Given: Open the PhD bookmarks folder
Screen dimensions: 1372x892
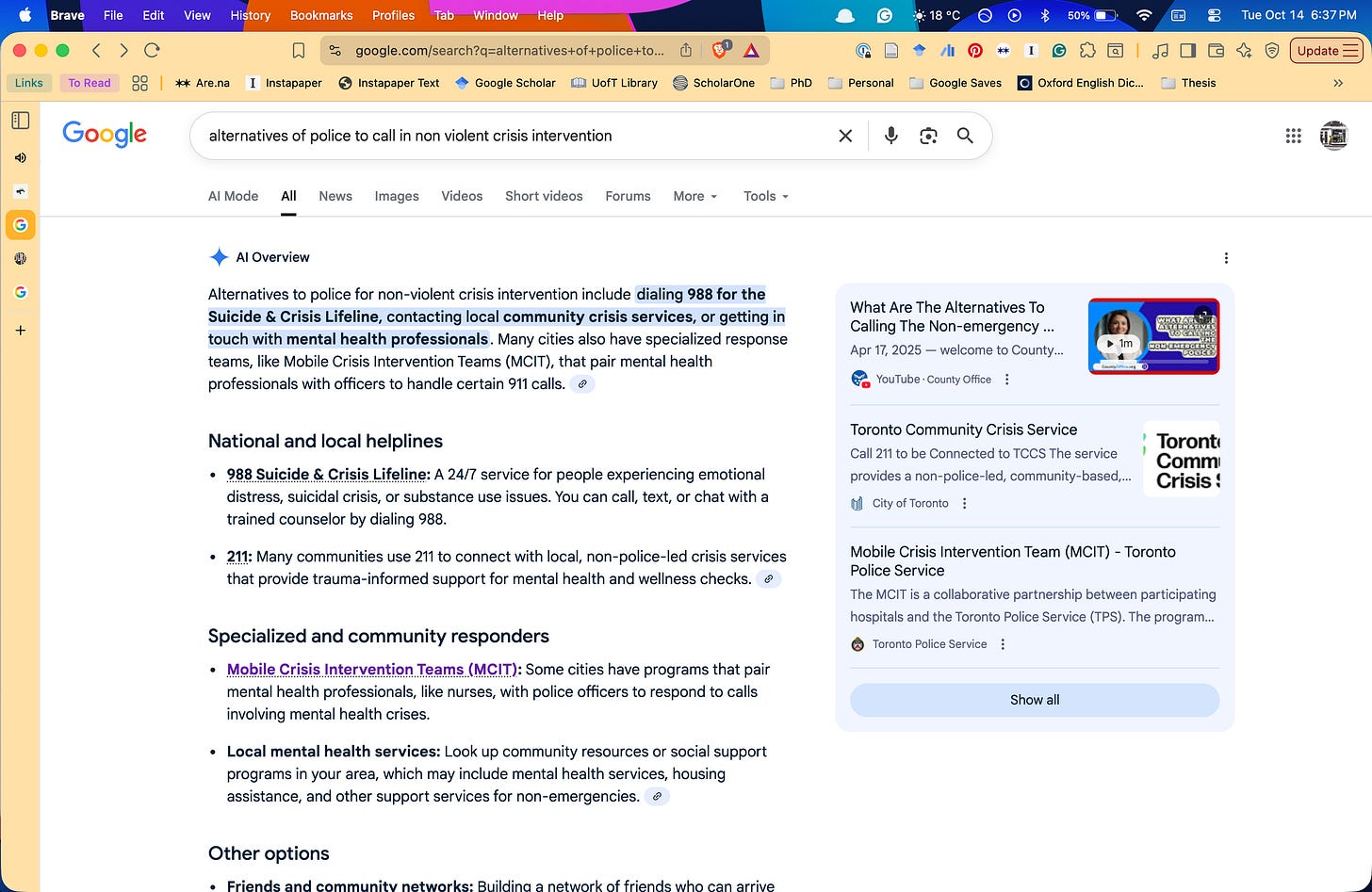Looking at the screenshot, I should click(791, 83).
